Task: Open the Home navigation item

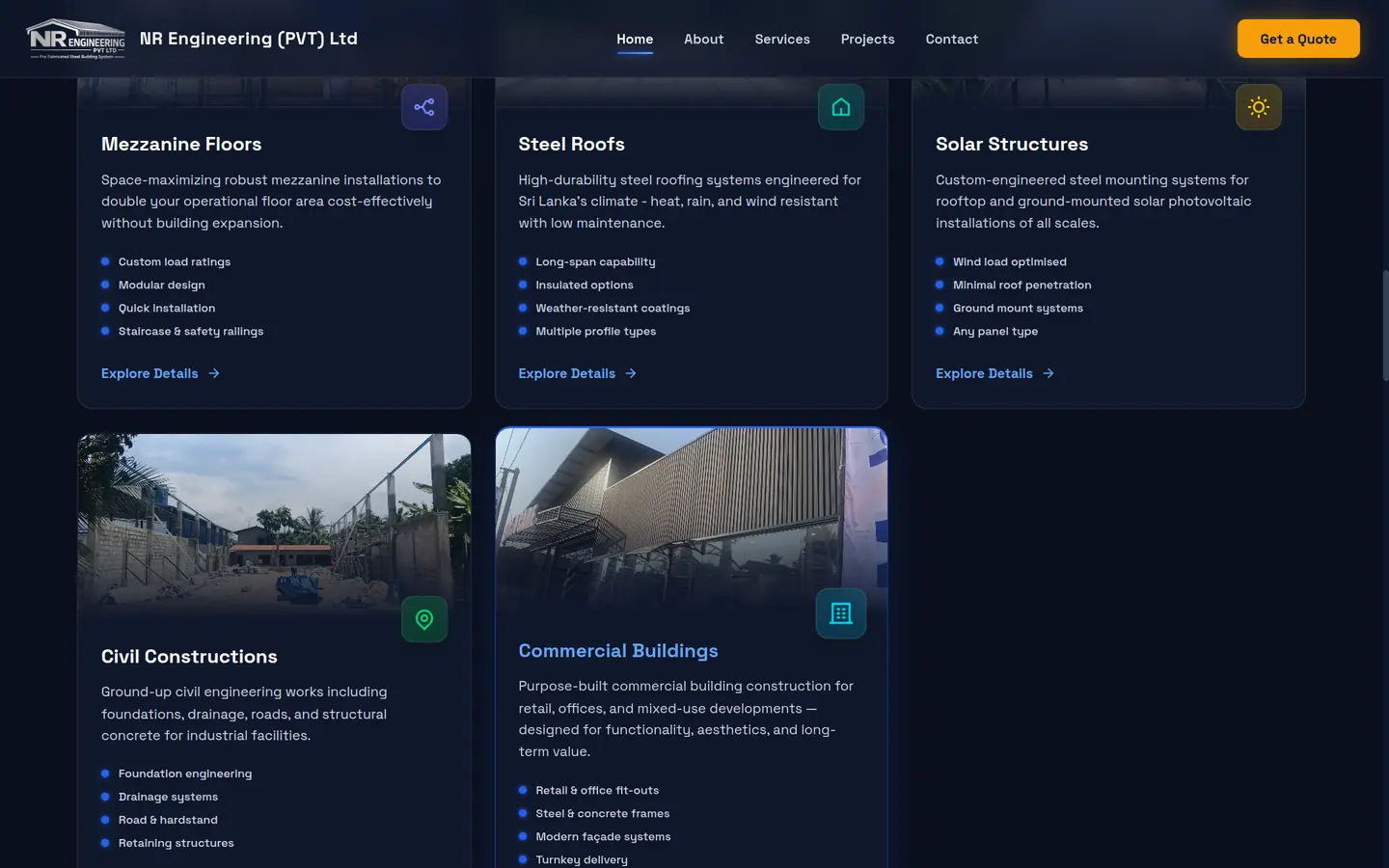Action: tap(635, 40)
